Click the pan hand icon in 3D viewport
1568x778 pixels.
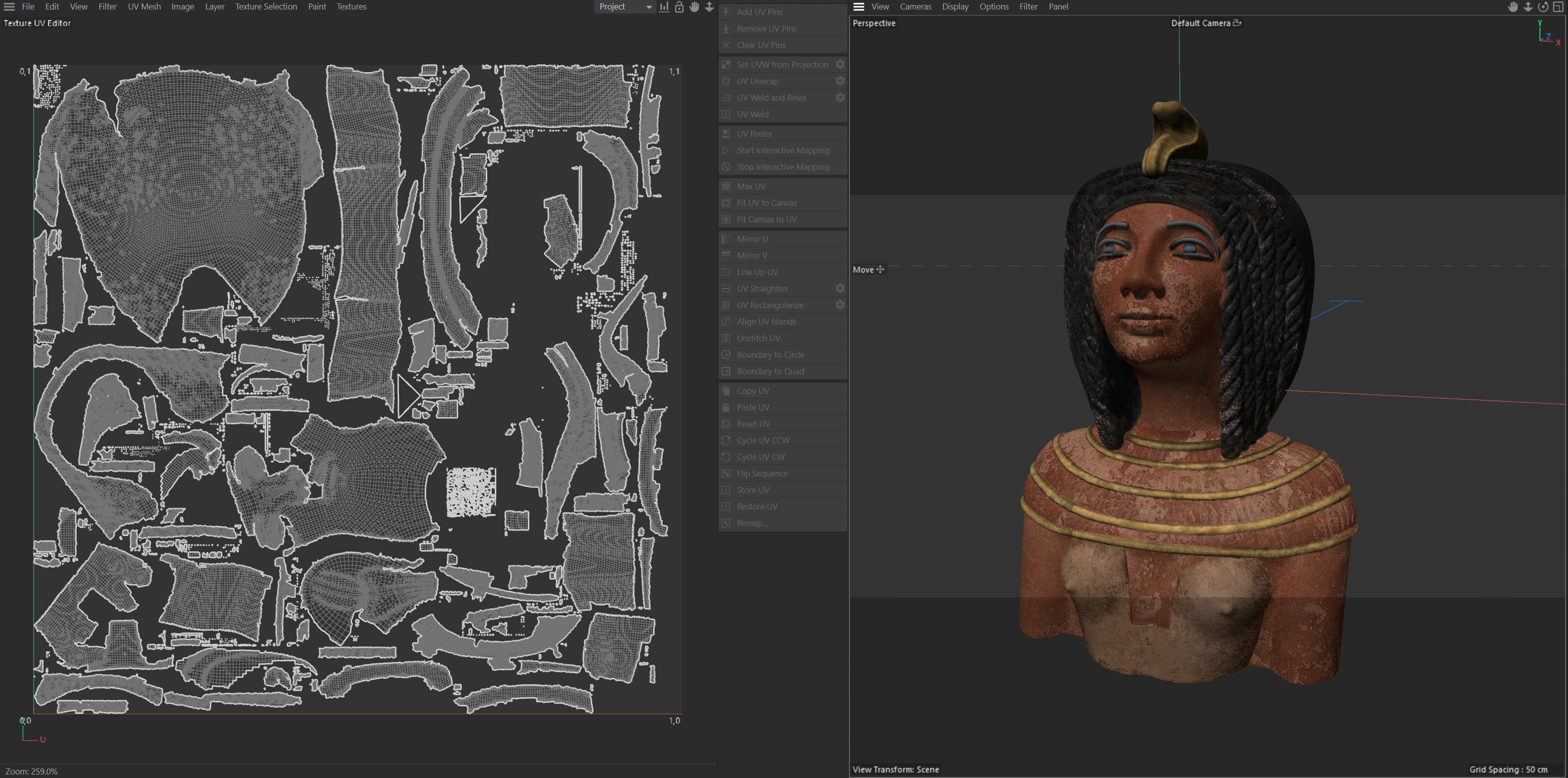point(1512,7)
